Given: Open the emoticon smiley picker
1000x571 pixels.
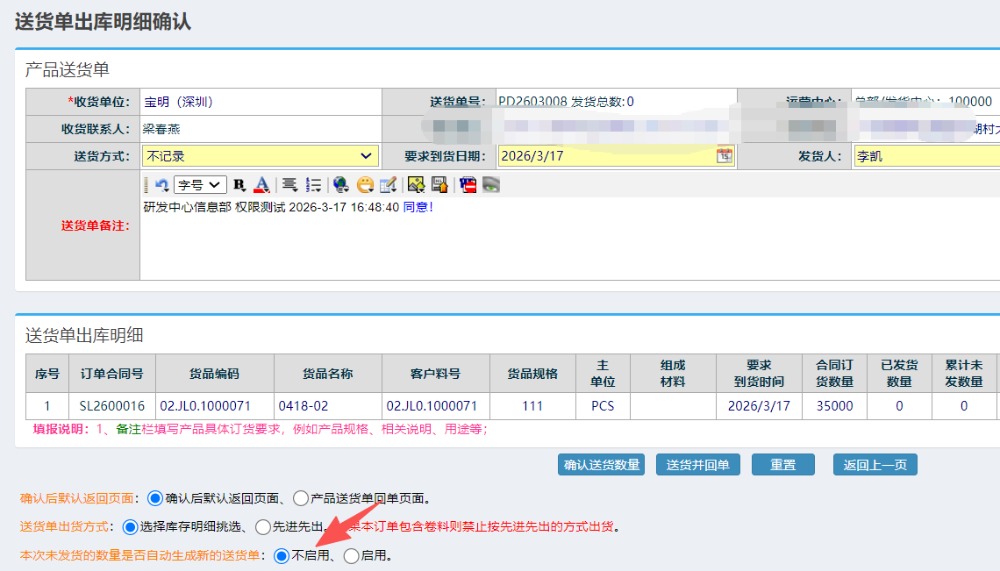Looking at the screenshot, I should pos(365,185).
